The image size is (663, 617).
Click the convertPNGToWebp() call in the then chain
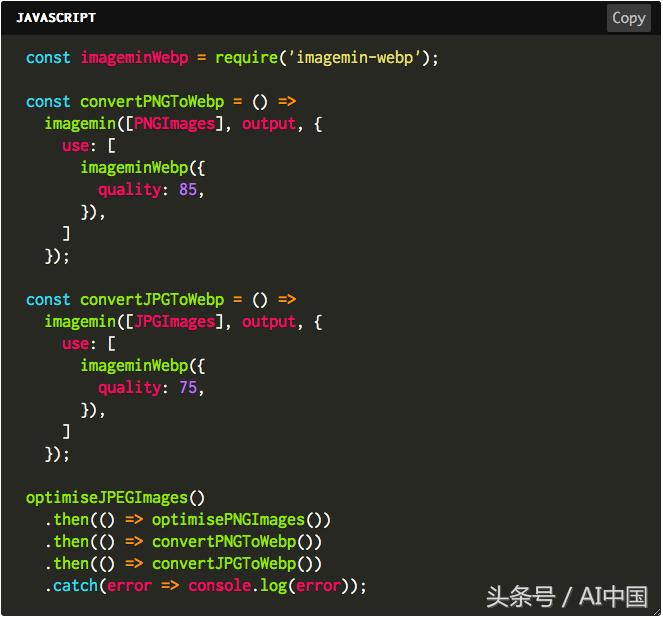point(233,542)
